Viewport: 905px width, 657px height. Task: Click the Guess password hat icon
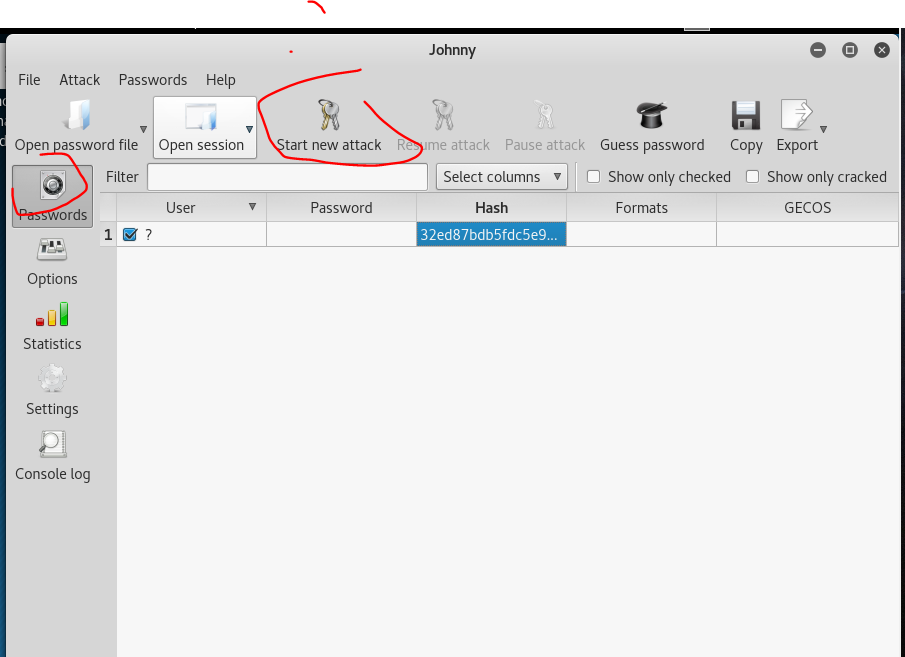coord(652,116)
